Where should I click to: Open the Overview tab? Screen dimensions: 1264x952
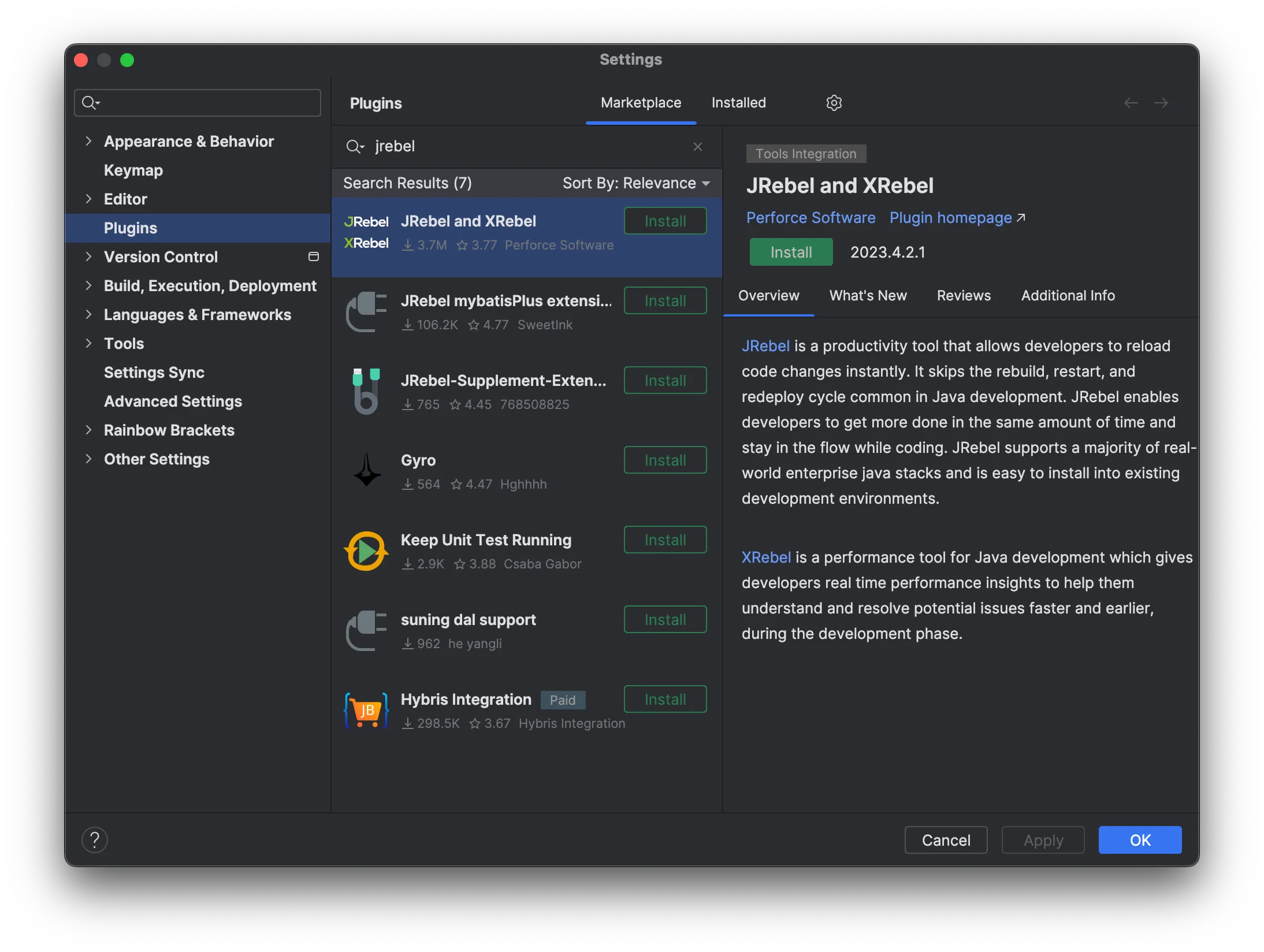click(768, 296)
